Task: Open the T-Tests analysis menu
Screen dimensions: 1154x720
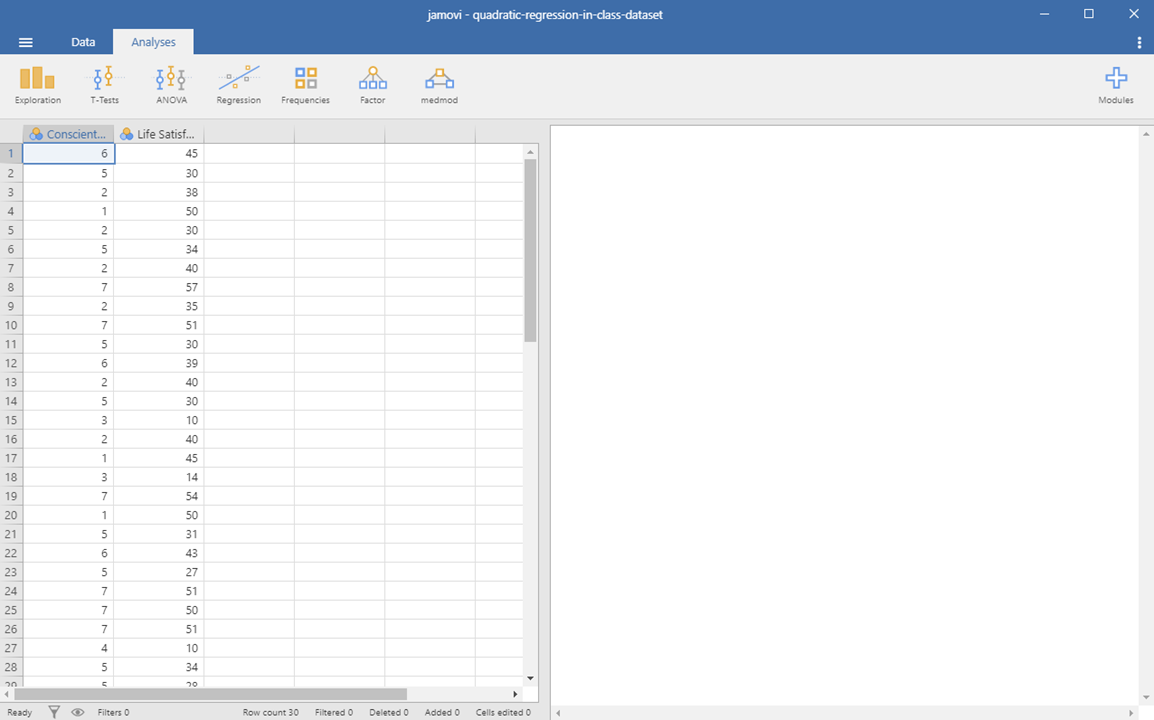Action: coord(104,85)
